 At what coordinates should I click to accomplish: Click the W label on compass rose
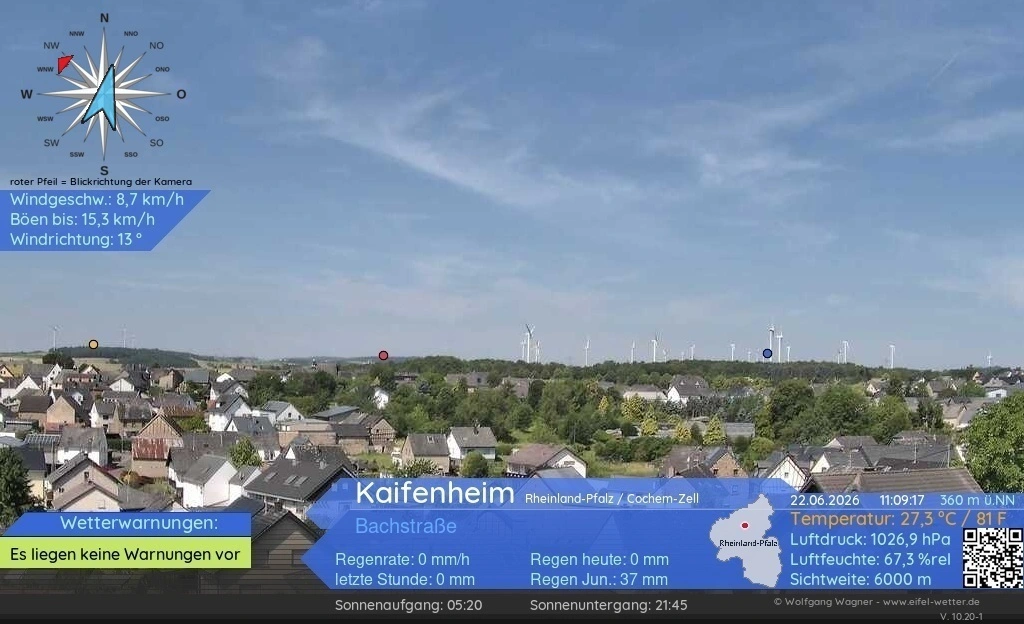pos(27,94)
